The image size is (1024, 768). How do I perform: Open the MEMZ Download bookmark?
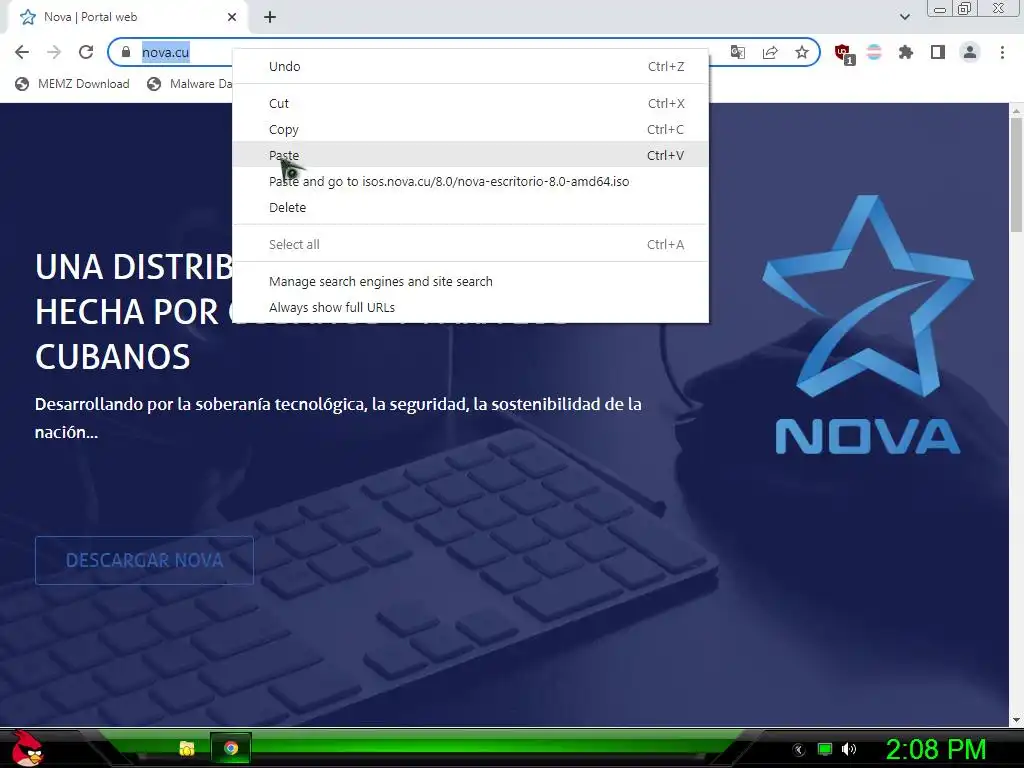point(72,84)
